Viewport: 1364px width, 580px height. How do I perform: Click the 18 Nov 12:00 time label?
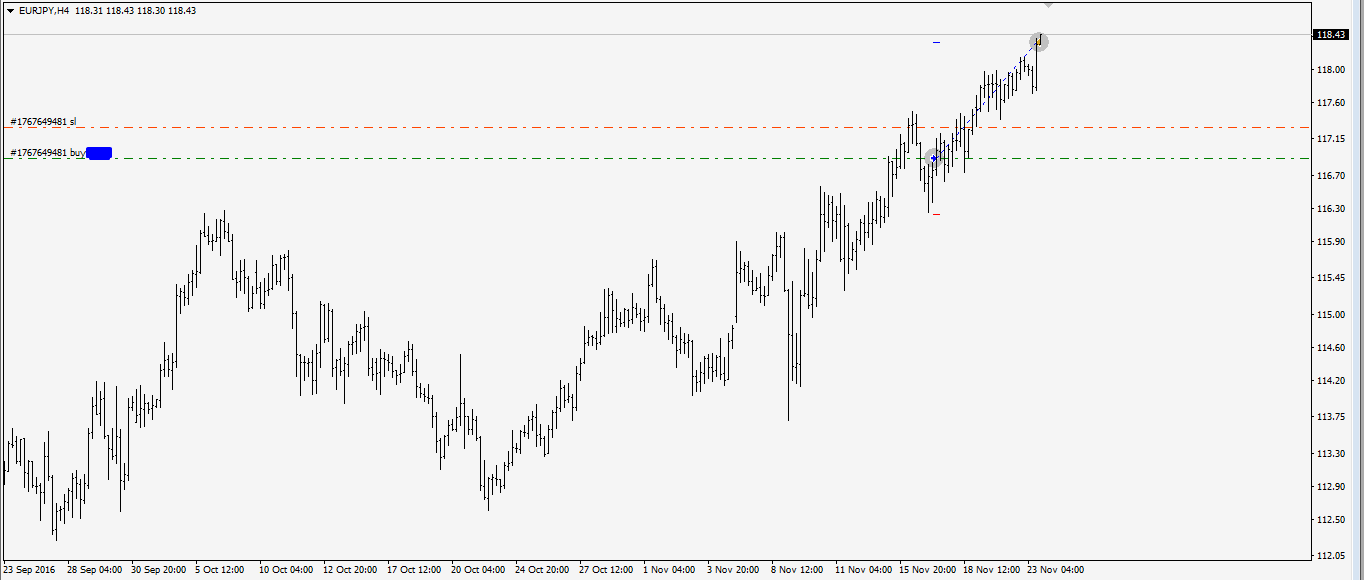tap(992, 570)
